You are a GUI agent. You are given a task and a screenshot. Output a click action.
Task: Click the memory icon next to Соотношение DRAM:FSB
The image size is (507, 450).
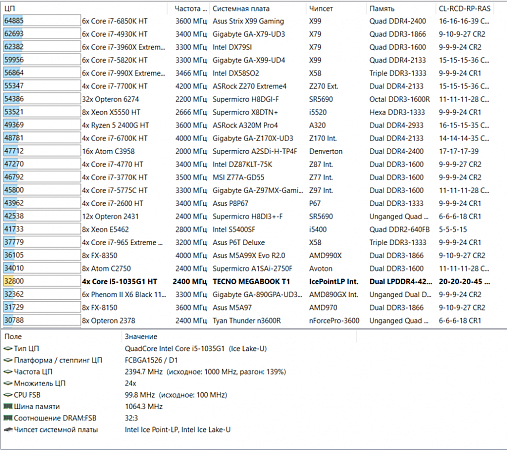(x=8, y=418)
